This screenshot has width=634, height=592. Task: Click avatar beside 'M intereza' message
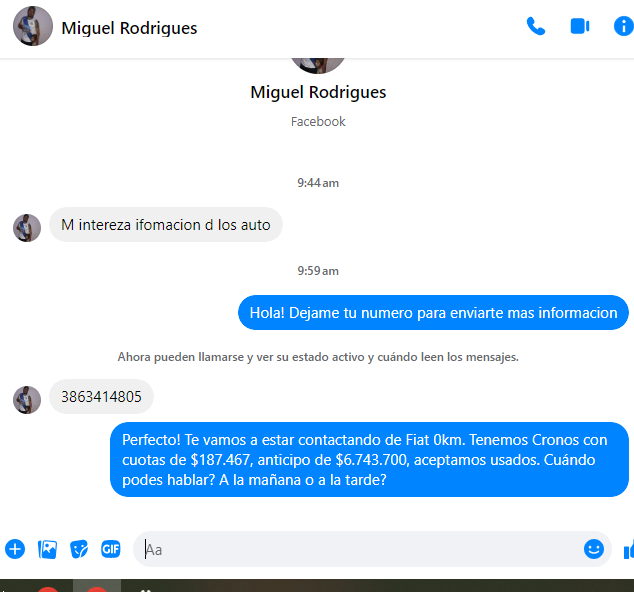coord(27,228)
